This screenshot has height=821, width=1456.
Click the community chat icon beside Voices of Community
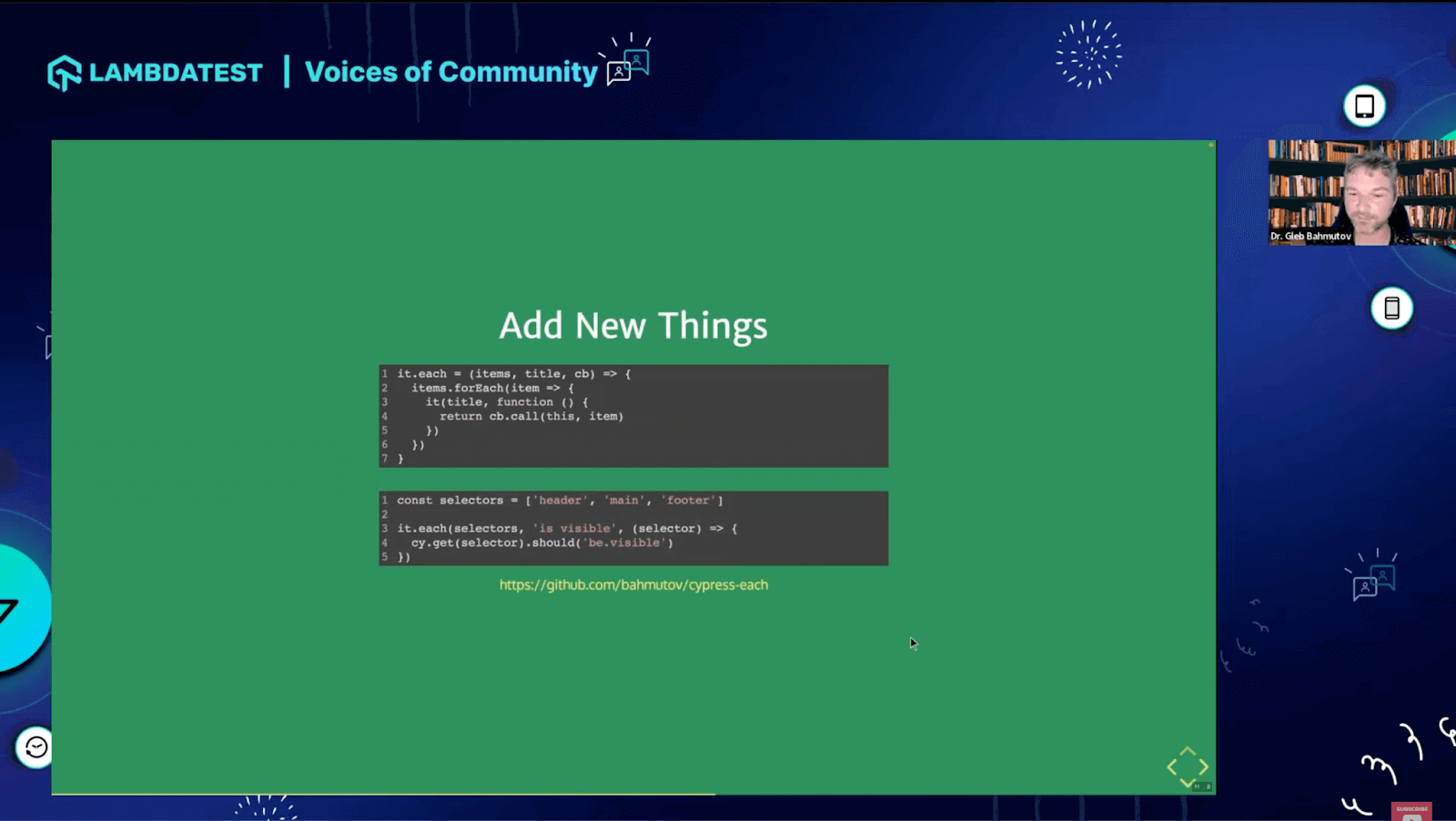tap(628, 60)
